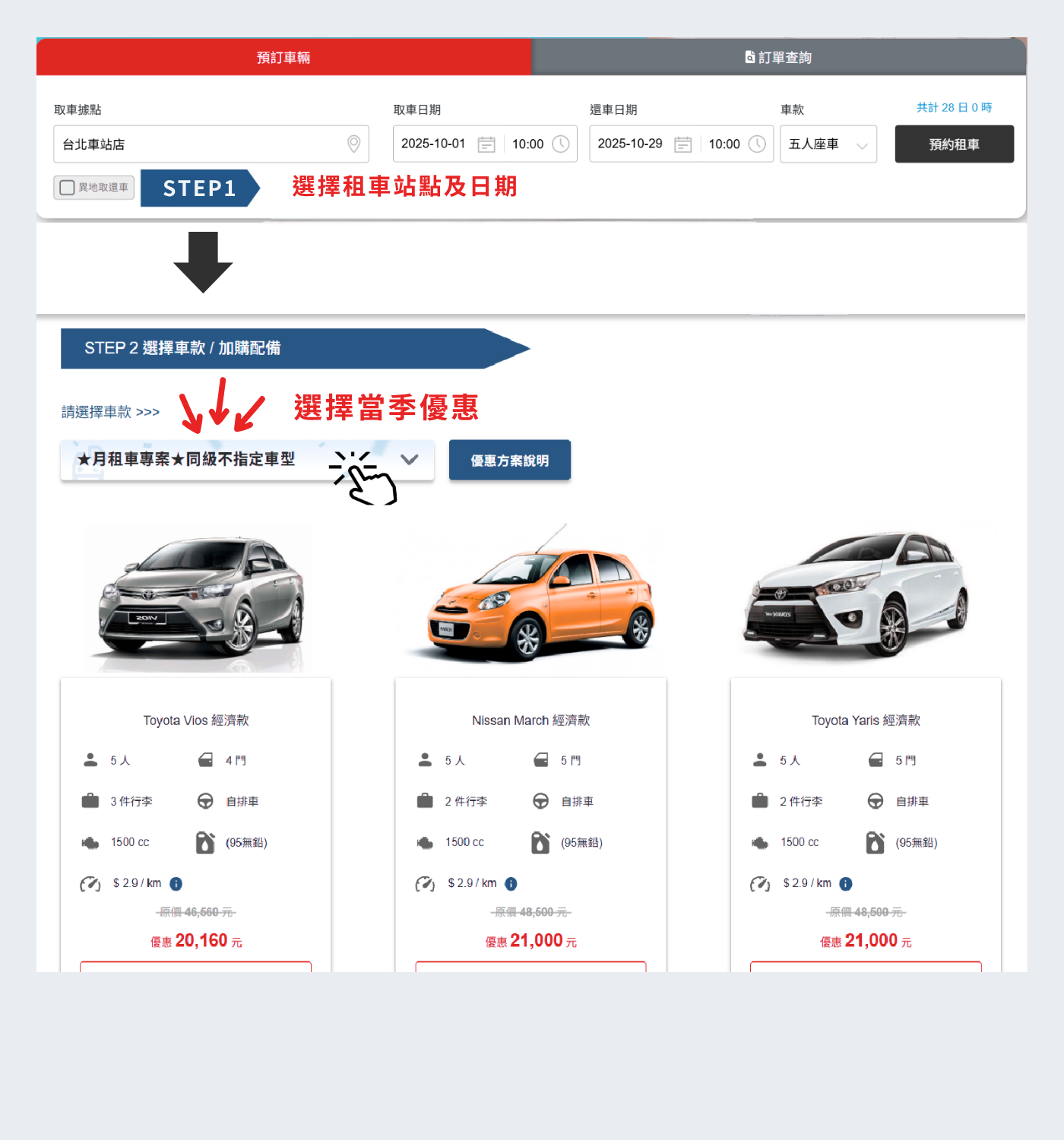Viewport: 1064px width, 1140px height.
Task: Click the pickup time clock icon
Action: 561,144
